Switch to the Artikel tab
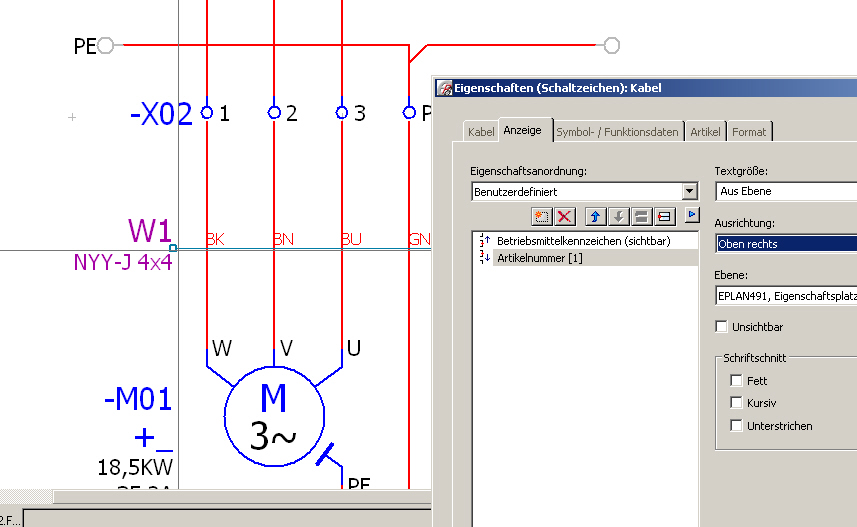The width and height of the screenshot is (857, 527). click(x=705, y=132)
